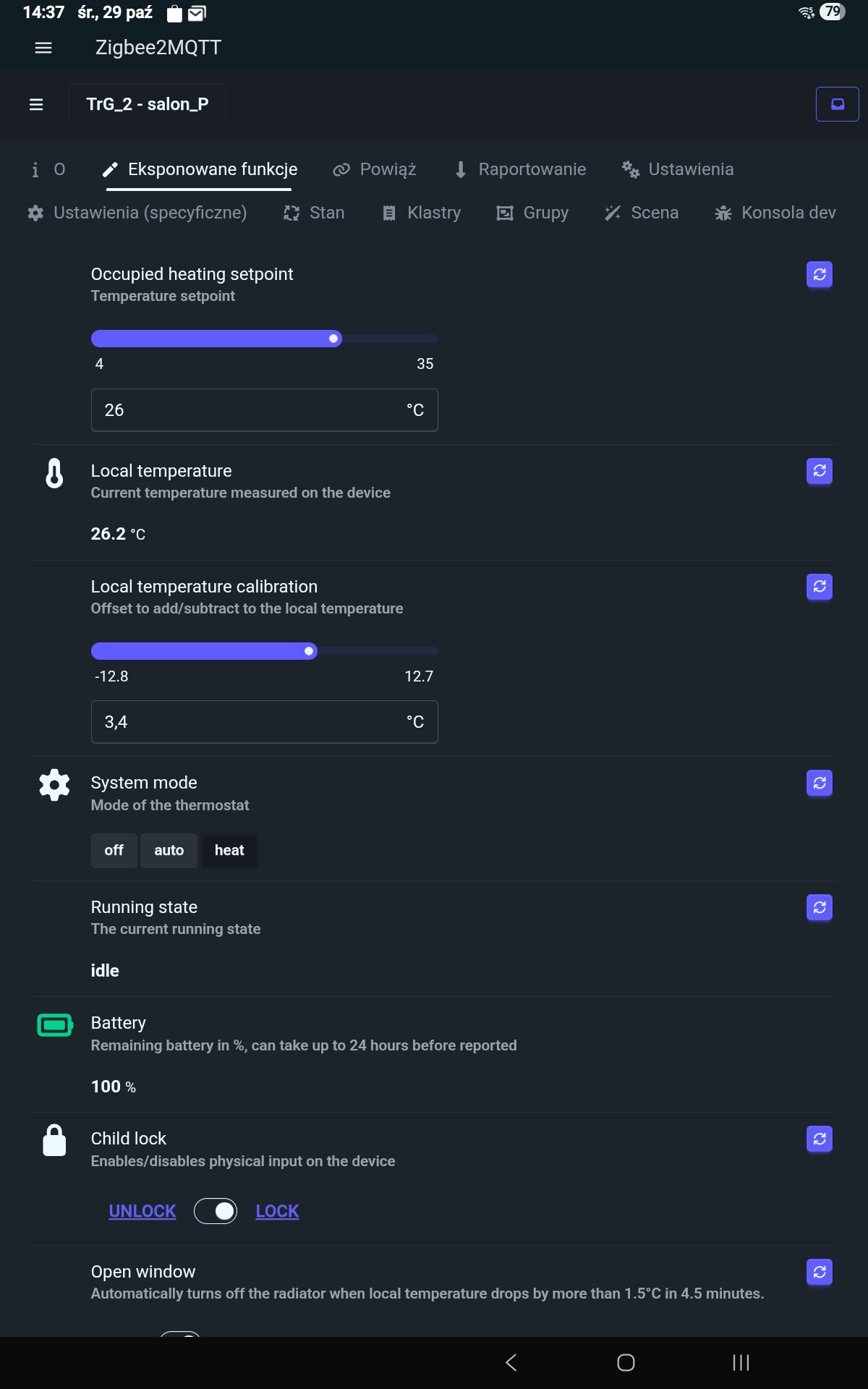Open the Zigbee2MQTT hamburger menu
The height and width of the screenshot is (1389, 868).
pyautogui.click(x=43, y=48)
